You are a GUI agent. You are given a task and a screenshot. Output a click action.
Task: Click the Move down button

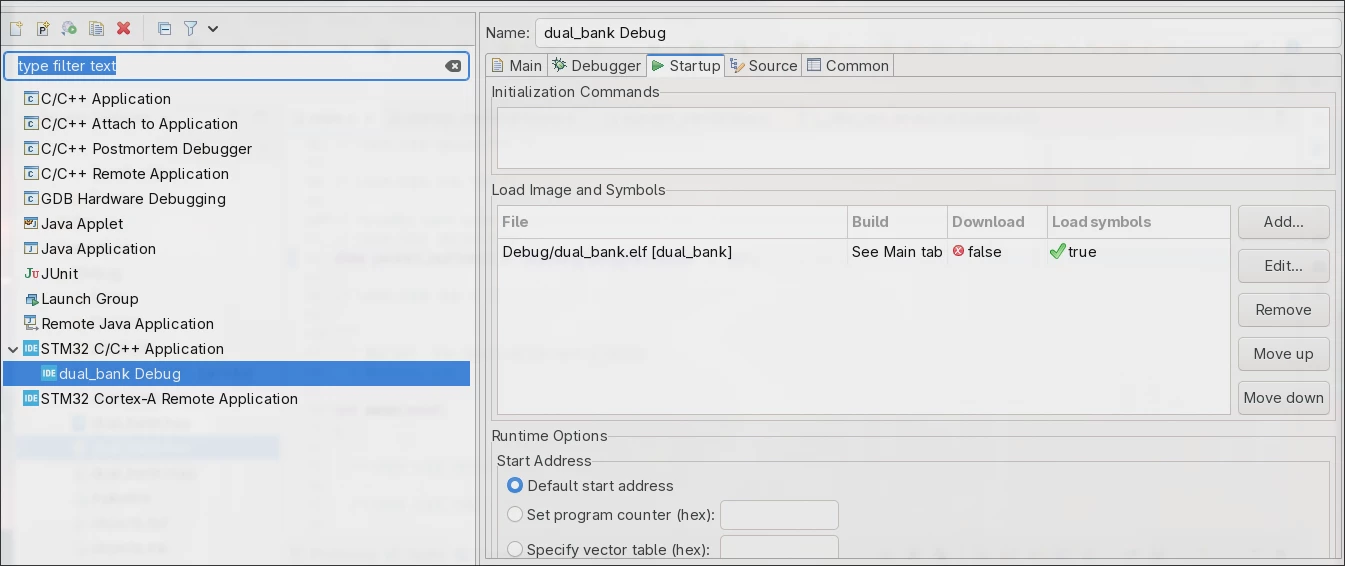pos(1283,398)
